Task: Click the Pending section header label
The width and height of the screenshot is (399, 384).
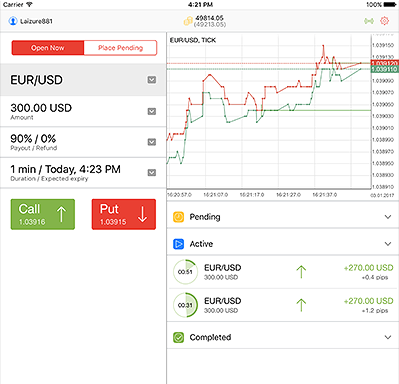Action: [x=205, y=217]
